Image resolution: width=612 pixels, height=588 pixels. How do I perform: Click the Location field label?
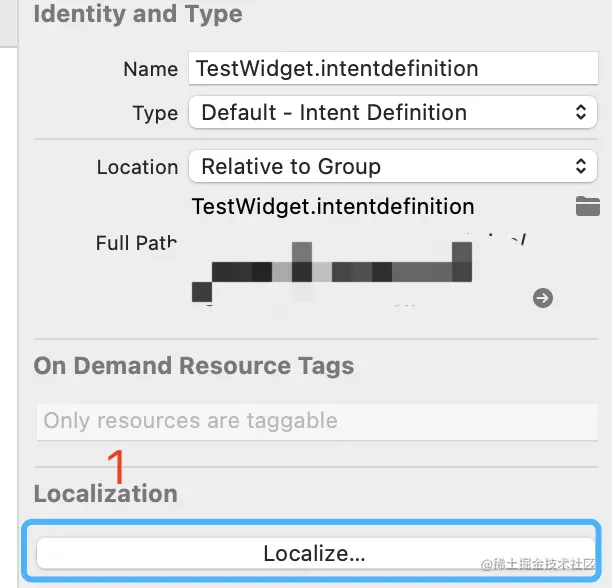point(138,167)
